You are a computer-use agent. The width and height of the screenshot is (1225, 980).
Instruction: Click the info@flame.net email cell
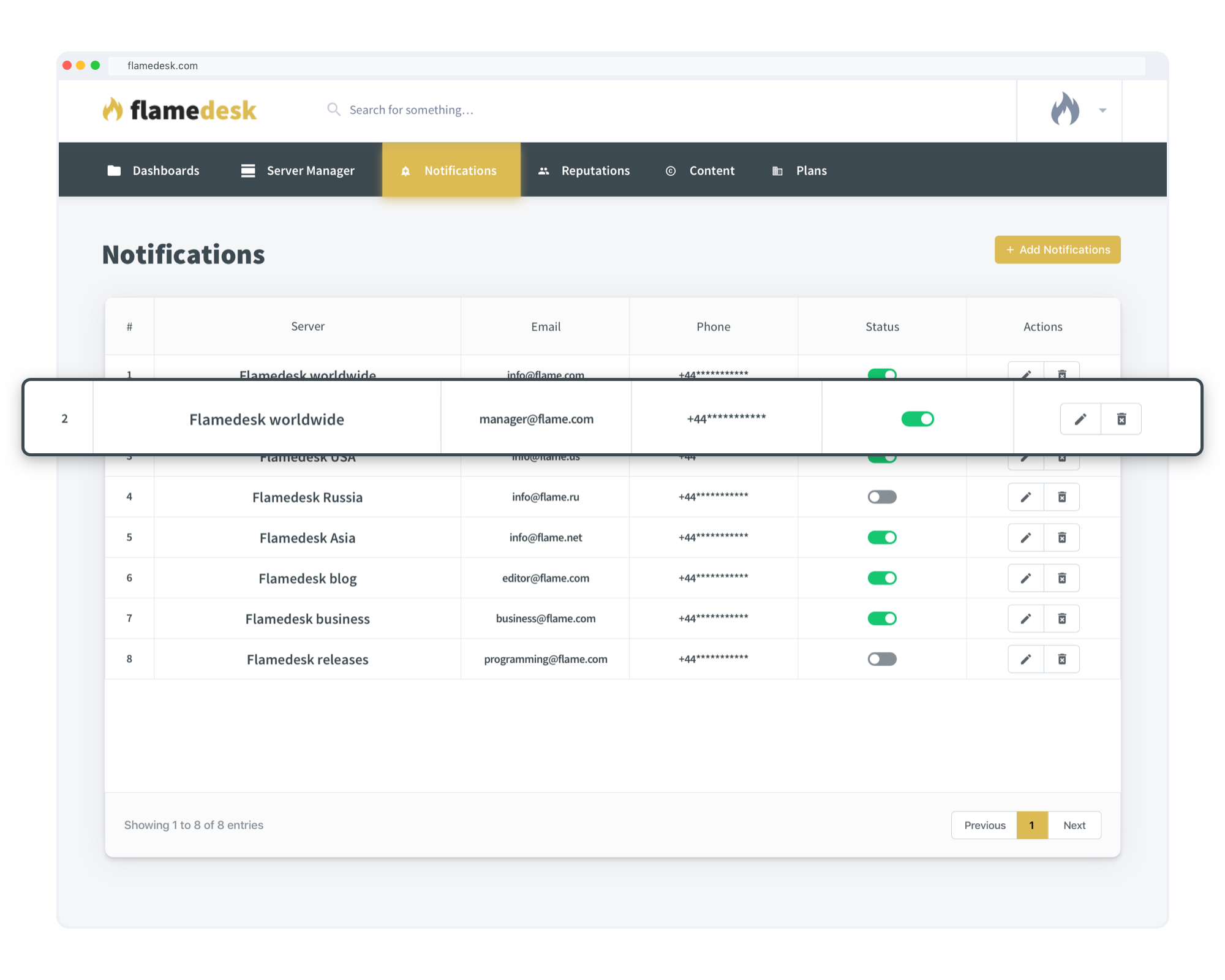(x=546, y=537)
